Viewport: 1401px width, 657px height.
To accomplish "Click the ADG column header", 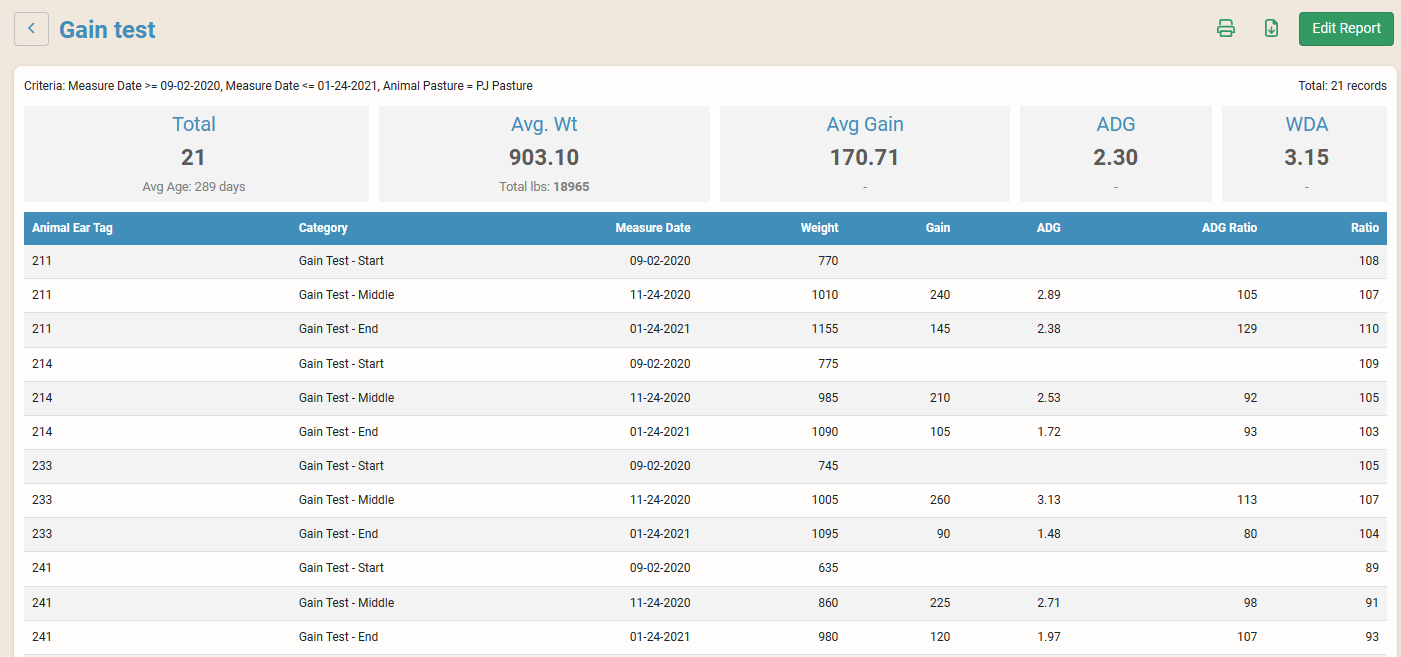I will (1049, 228).
